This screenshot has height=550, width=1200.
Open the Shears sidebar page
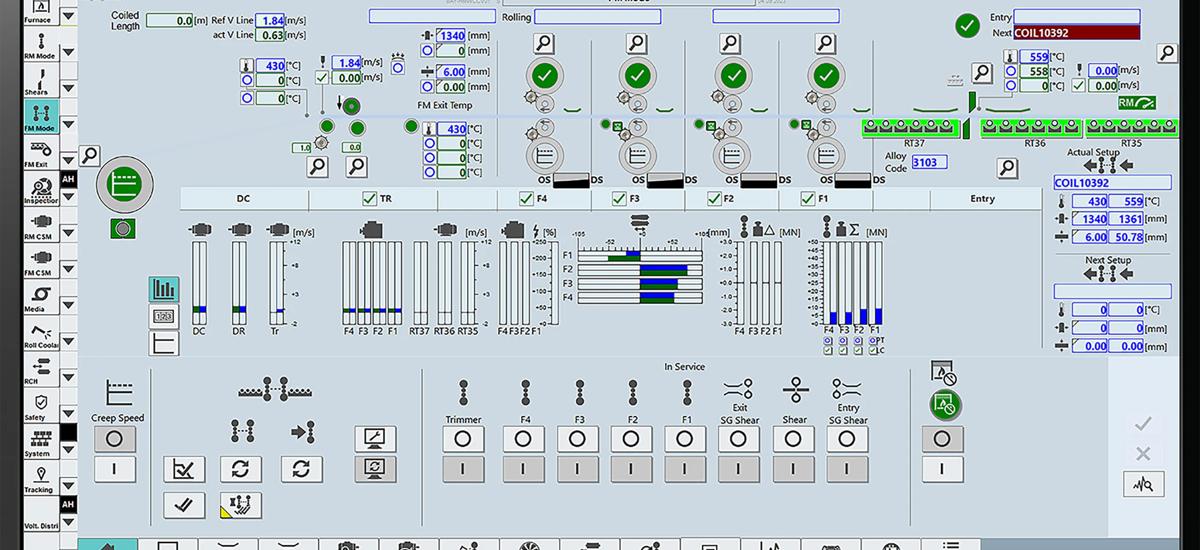pos(41,81)
